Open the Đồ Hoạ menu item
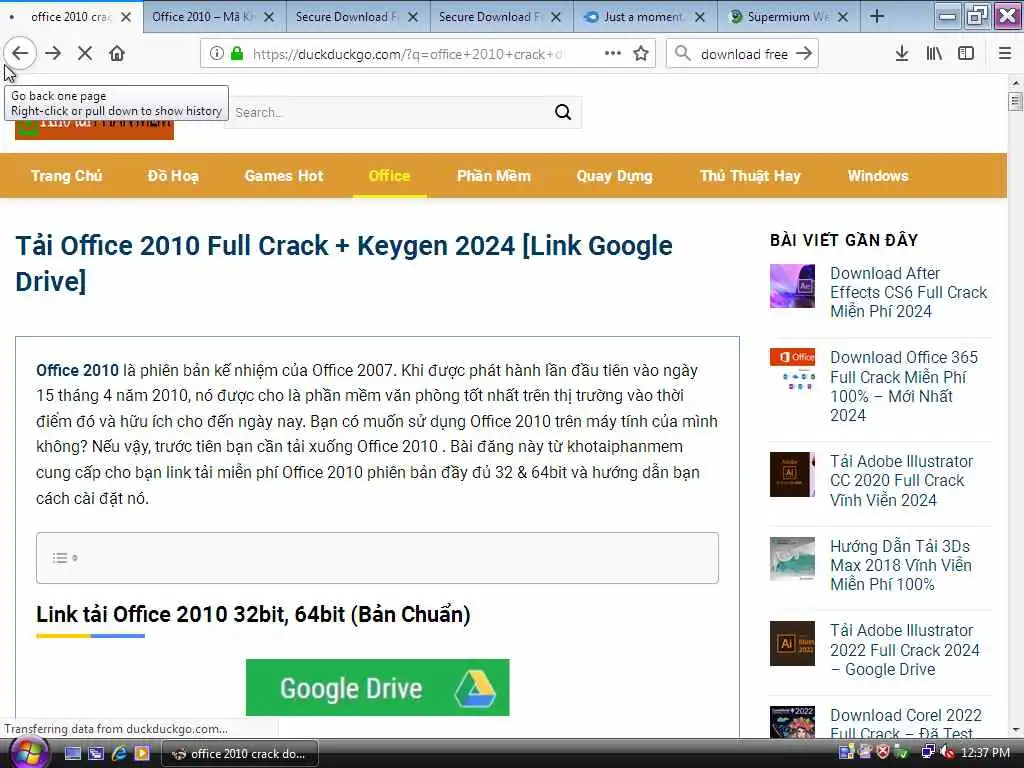The image size is (1024, 768). pos(173,176)
